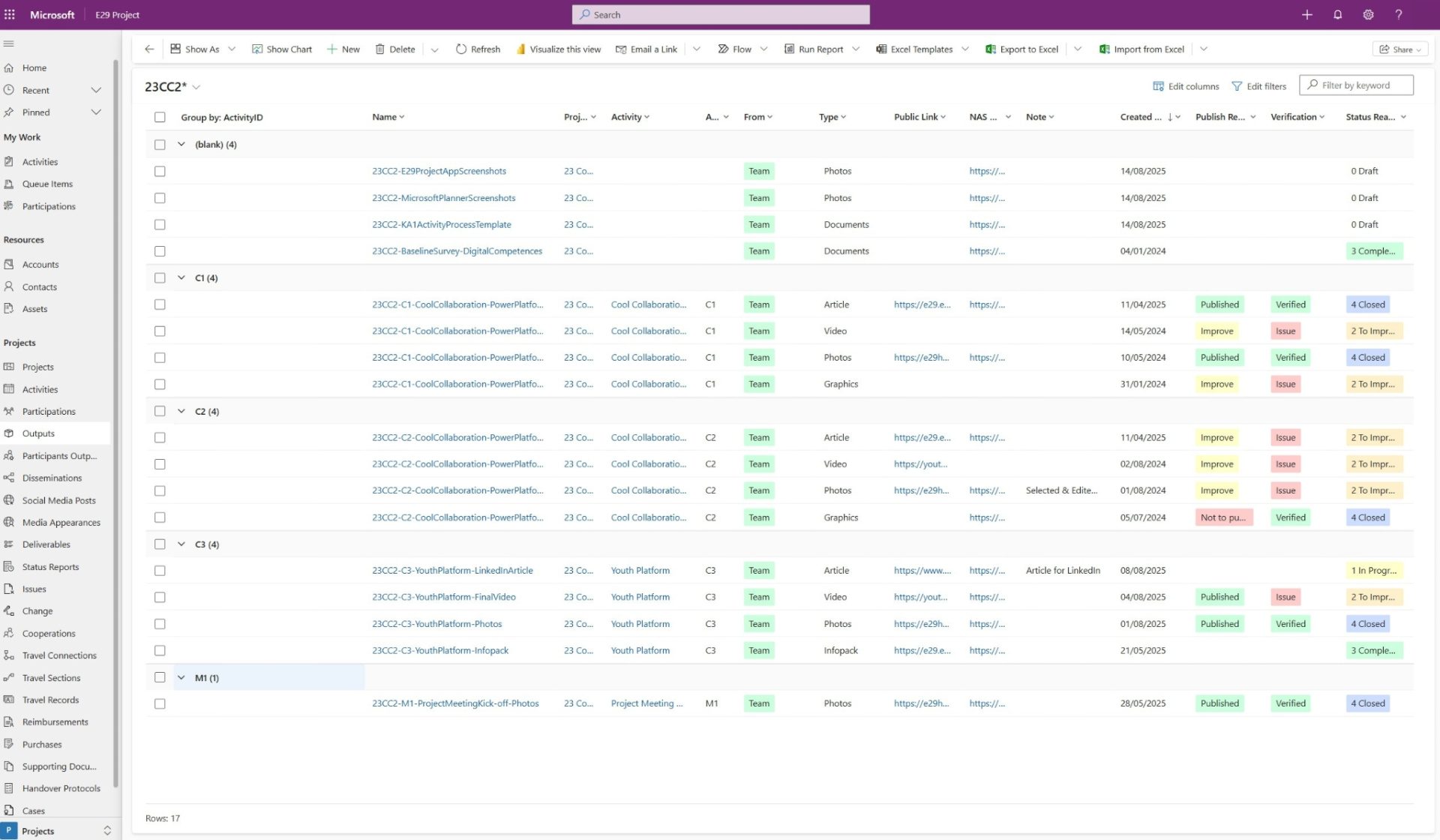Image resolution: width=1440 pixels, height=840 pixels.
Task: Open the settings gear
Action: tap(1368, 14)
